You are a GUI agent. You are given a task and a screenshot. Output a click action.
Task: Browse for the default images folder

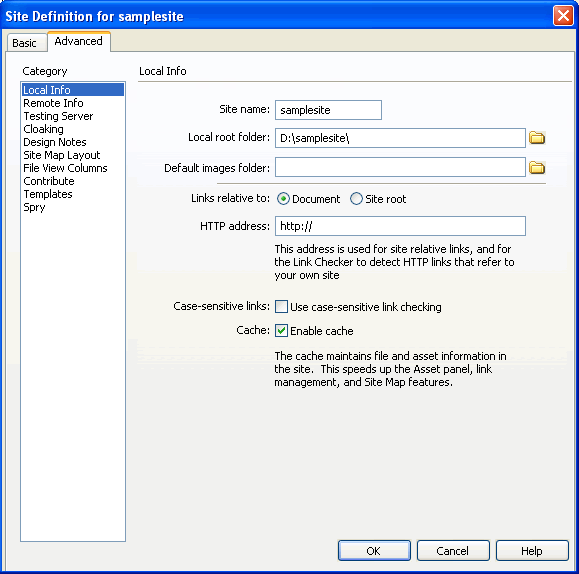(x=537, y=168)
